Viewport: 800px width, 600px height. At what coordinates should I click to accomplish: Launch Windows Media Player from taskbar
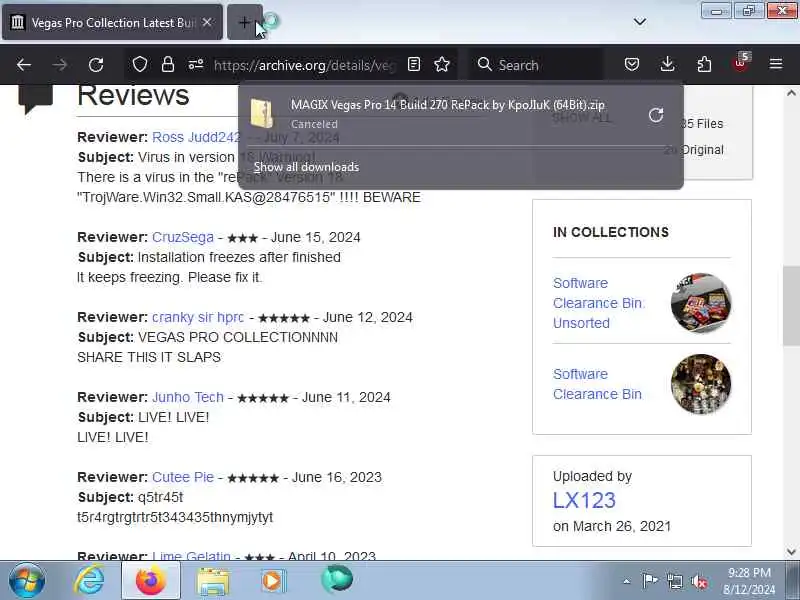[274, 581]
